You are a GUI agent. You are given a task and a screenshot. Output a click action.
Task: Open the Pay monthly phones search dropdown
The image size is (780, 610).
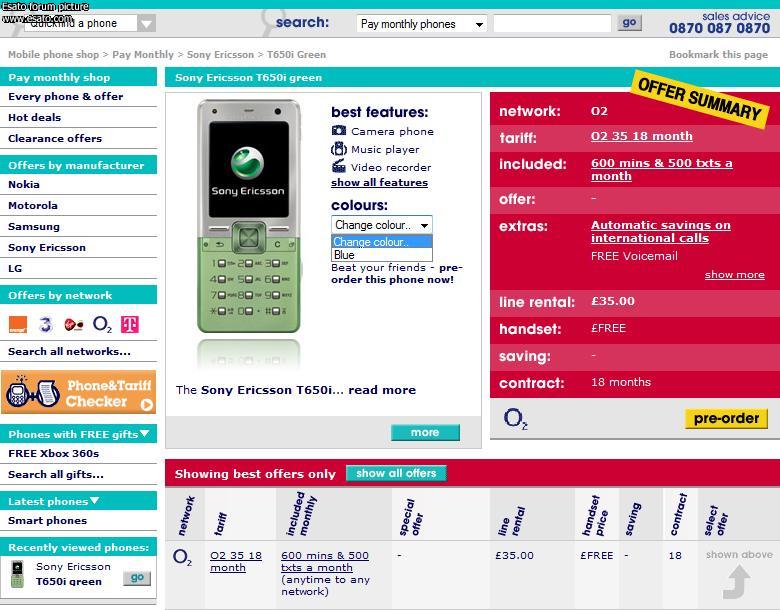[x=421, y=24]
